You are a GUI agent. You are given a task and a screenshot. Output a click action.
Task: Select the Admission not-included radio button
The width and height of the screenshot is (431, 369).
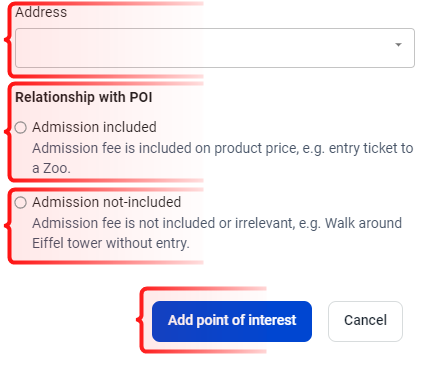21,202
